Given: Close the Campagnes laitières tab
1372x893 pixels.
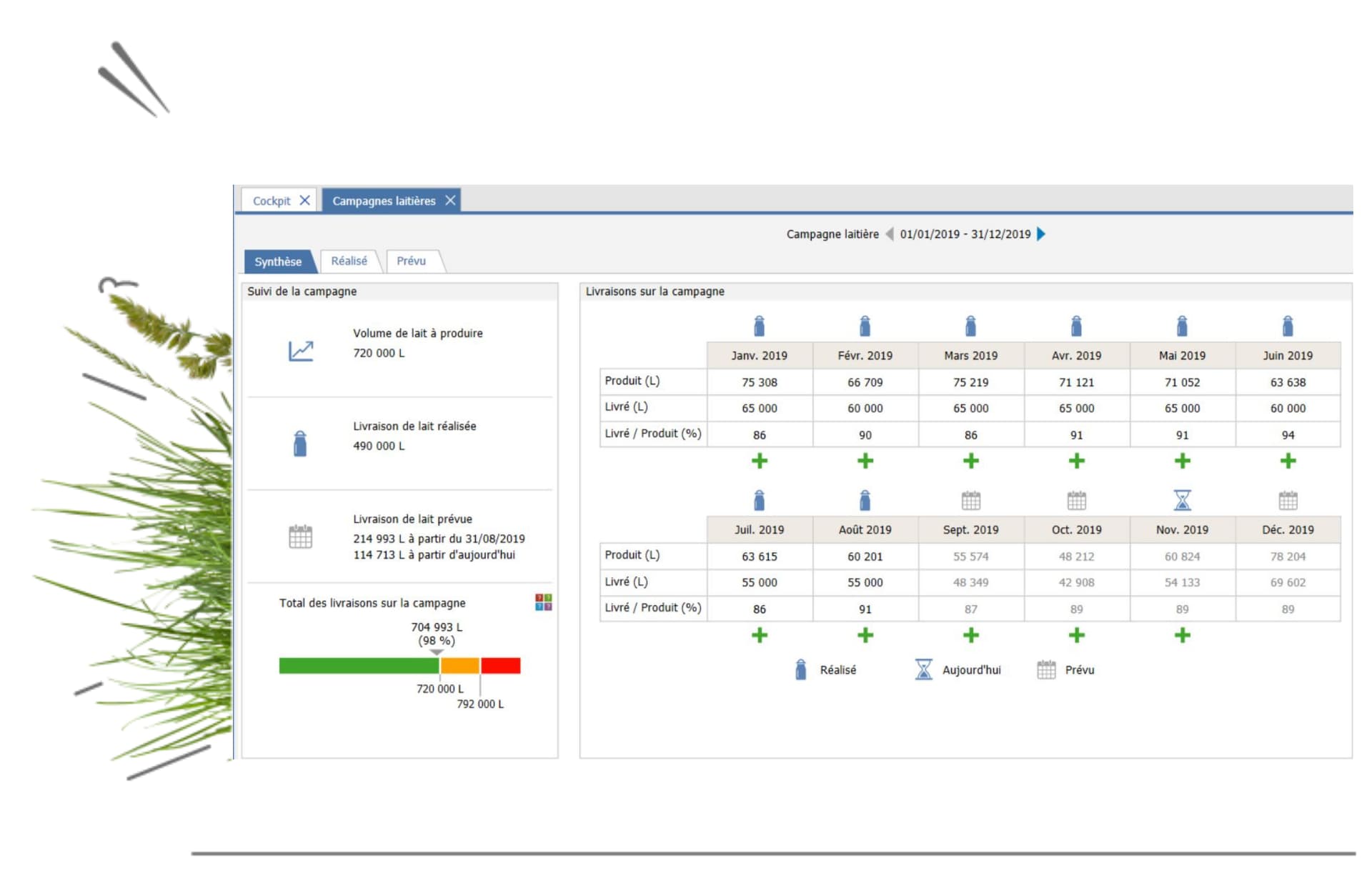Looking at the screenshot, I should coord(450,201).
